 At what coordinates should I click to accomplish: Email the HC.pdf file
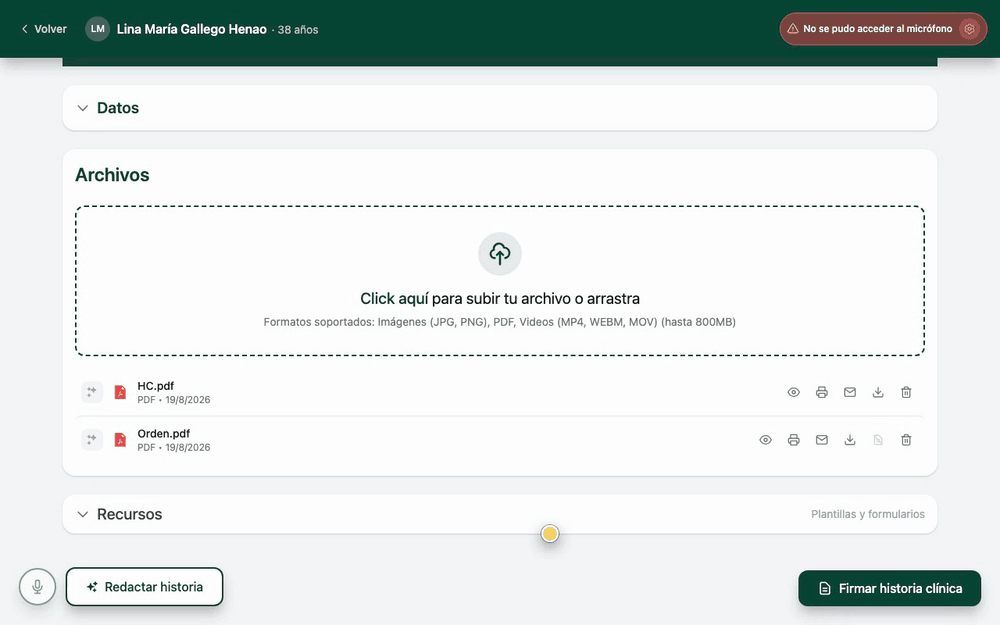(x=849, y=392)
